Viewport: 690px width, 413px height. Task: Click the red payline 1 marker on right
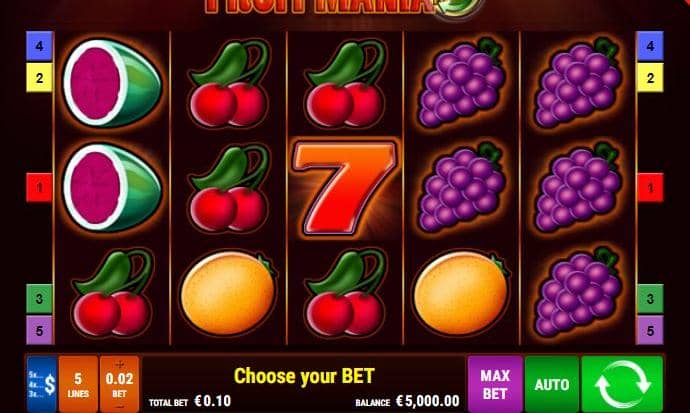coord(650,188)
